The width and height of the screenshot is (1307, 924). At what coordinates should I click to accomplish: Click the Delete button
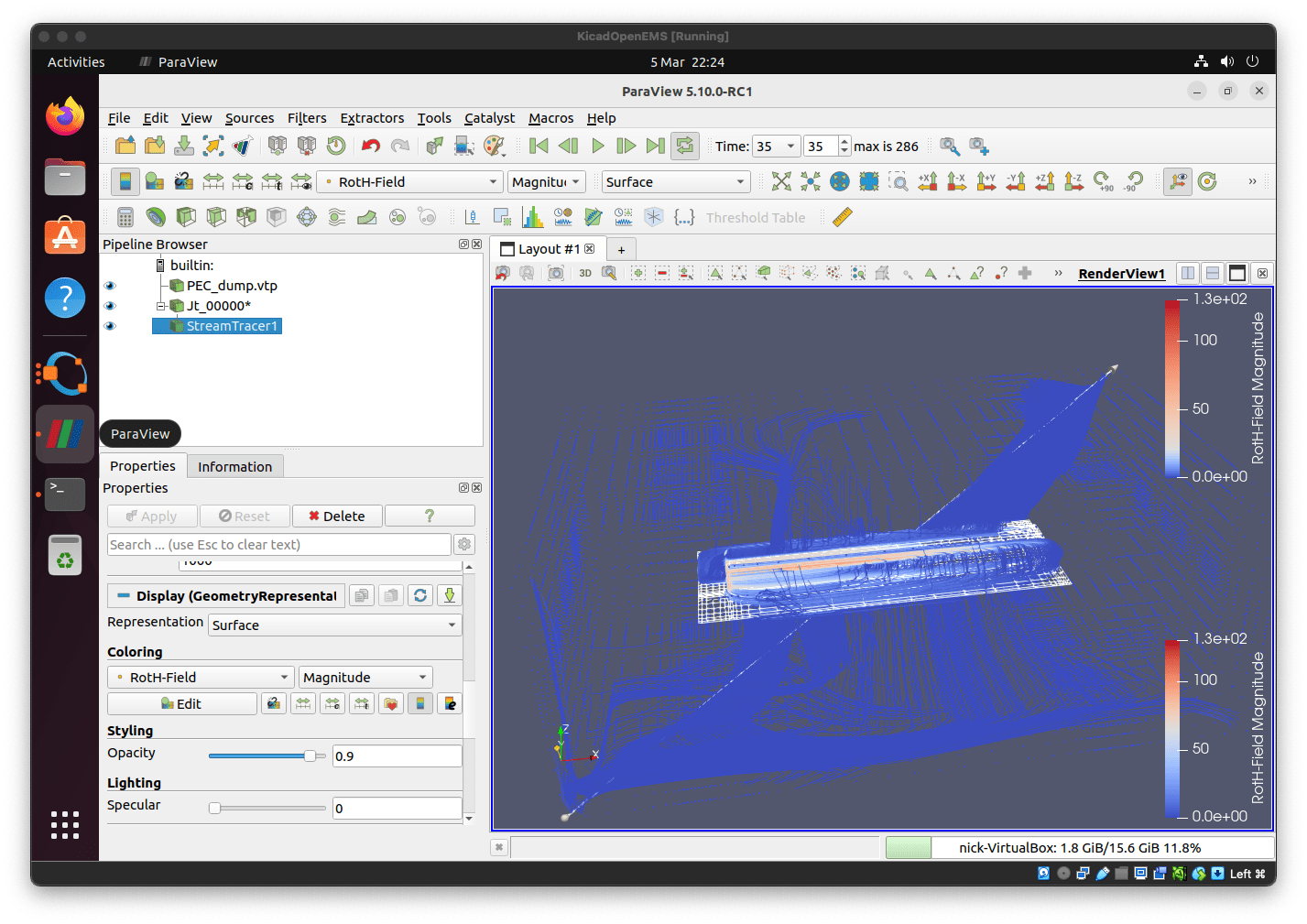[337, 516]
